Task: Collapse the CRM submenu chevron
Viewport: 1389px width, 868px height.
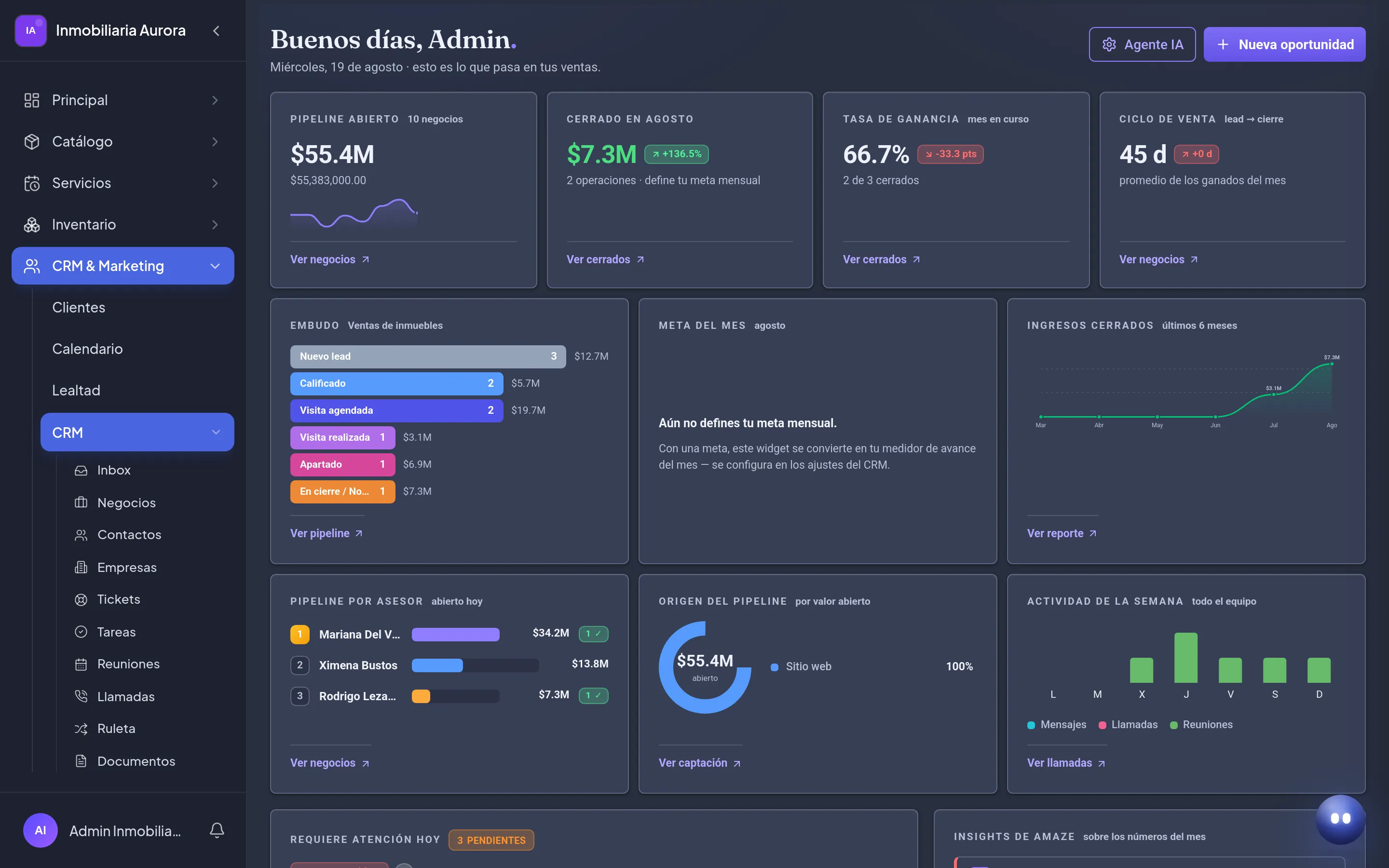Action: [x=216, y=432]
